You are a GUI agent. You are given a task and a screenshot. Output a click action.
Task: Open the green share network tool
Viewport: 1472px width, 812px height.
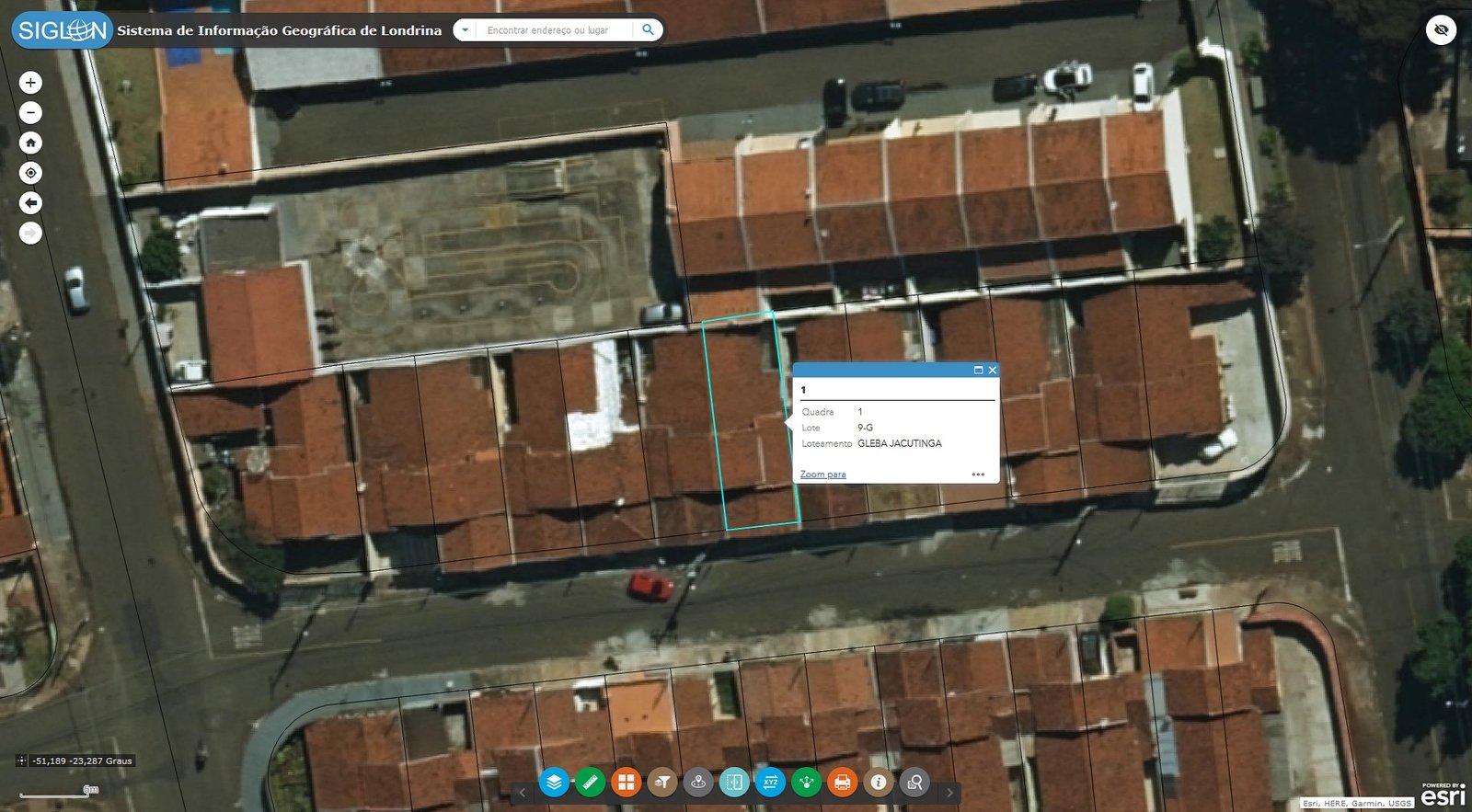806,783
